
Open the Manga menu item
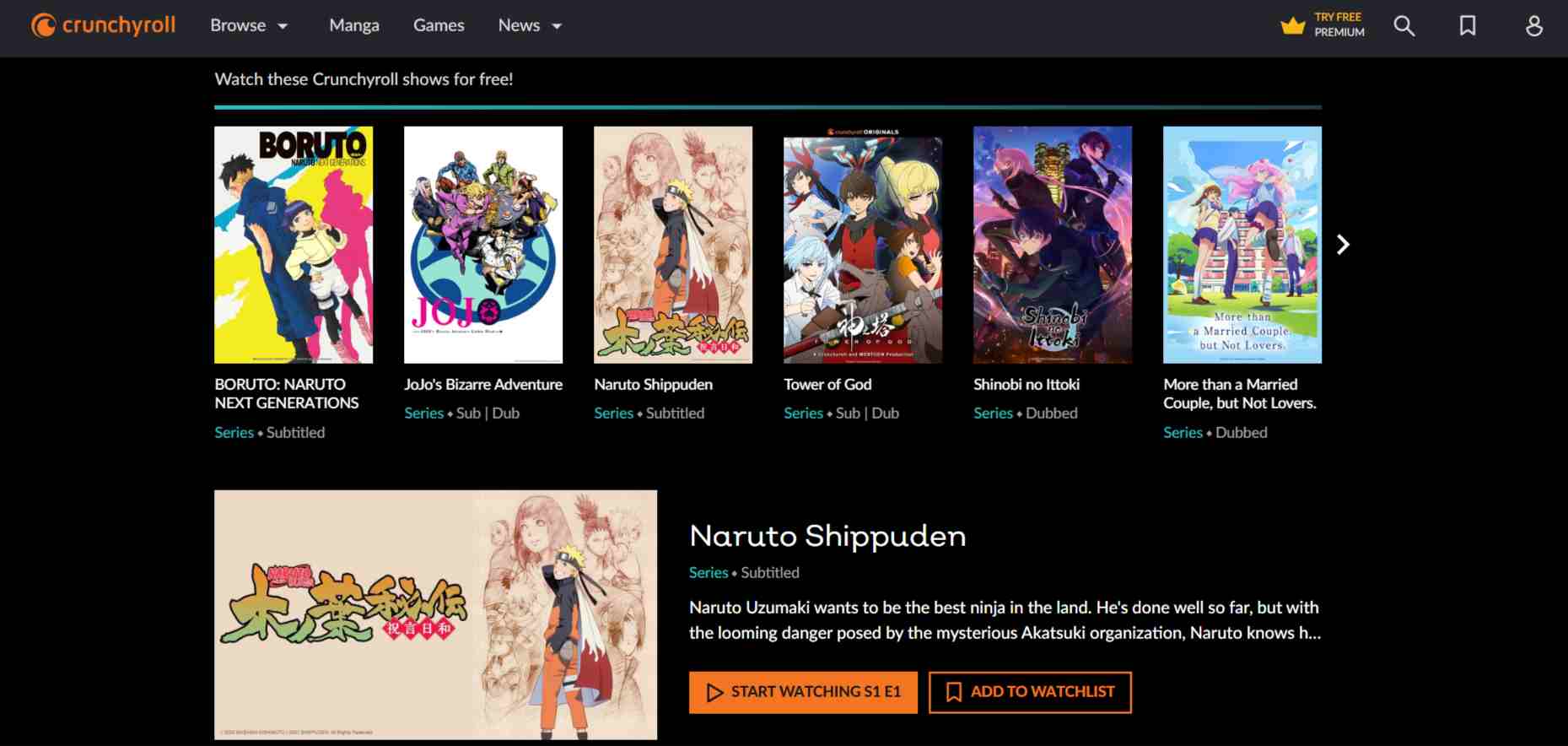point(354,25)
